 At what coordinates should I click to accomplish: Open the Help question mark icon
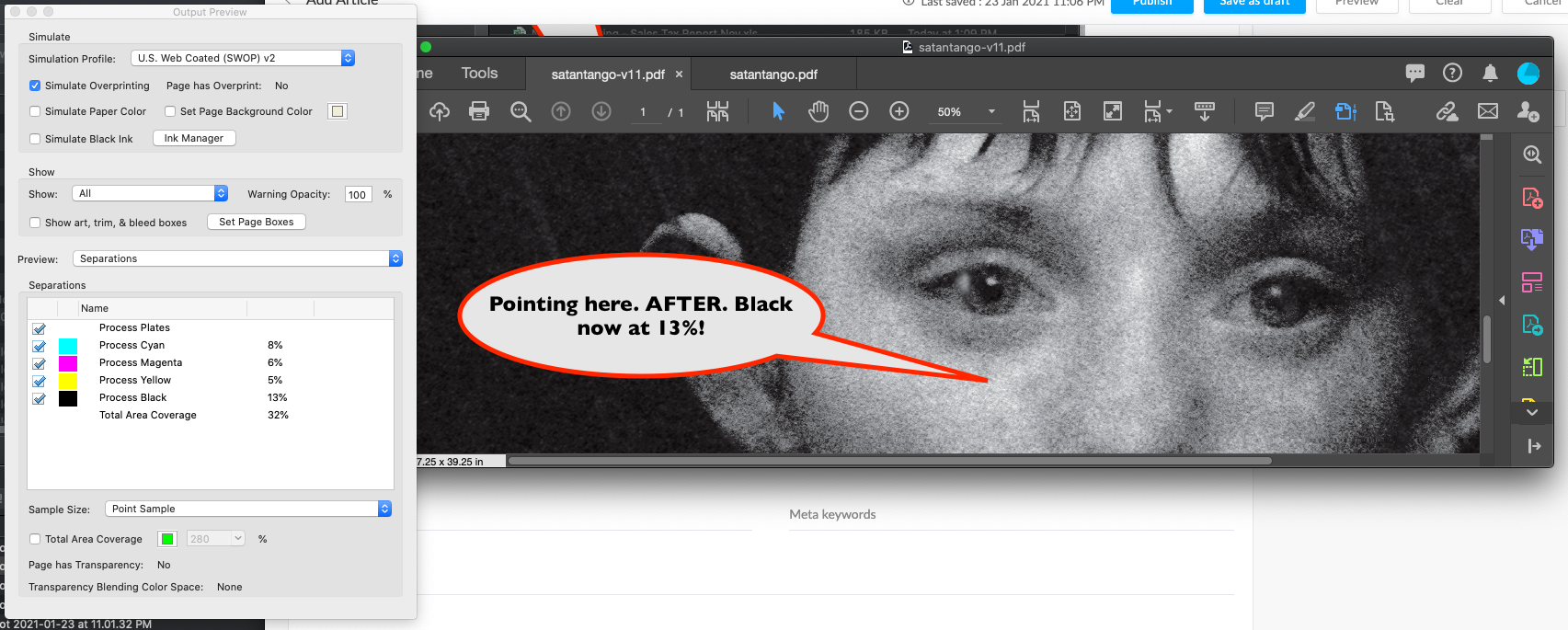(1452, 73)
